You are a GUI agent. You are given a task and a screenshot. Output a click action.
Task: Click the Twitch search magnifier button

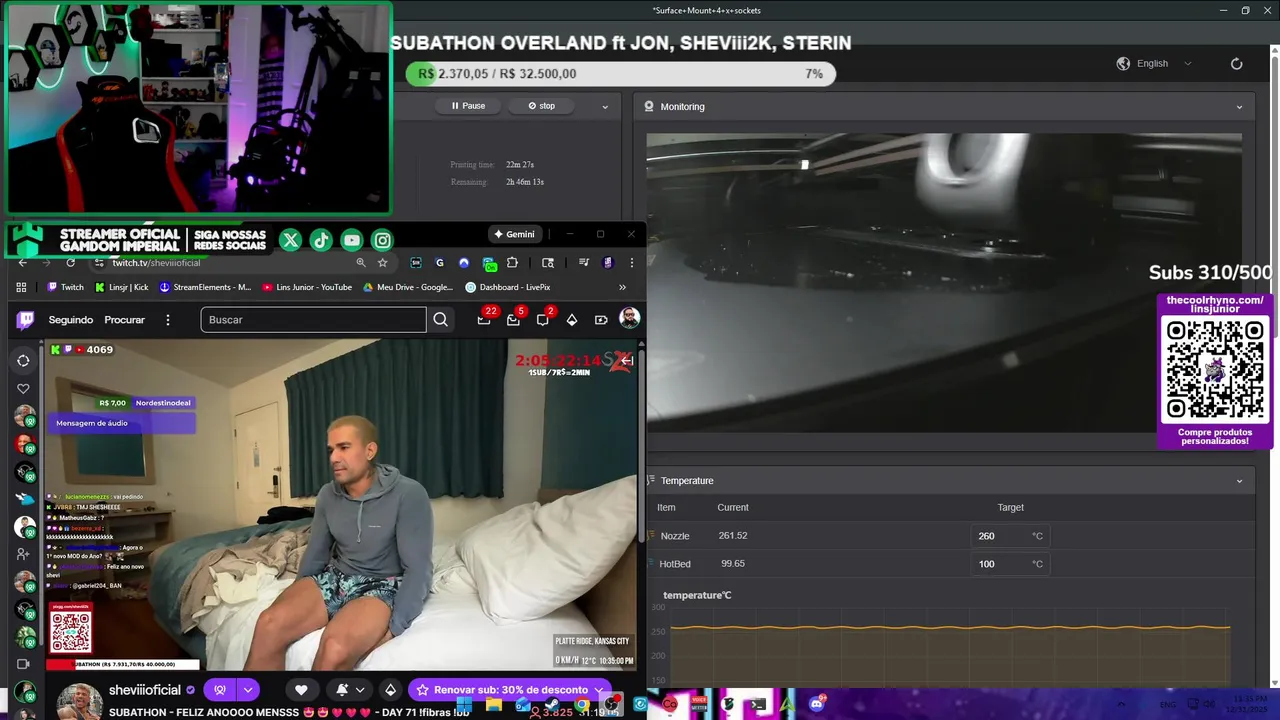click(x=440, y=320)
